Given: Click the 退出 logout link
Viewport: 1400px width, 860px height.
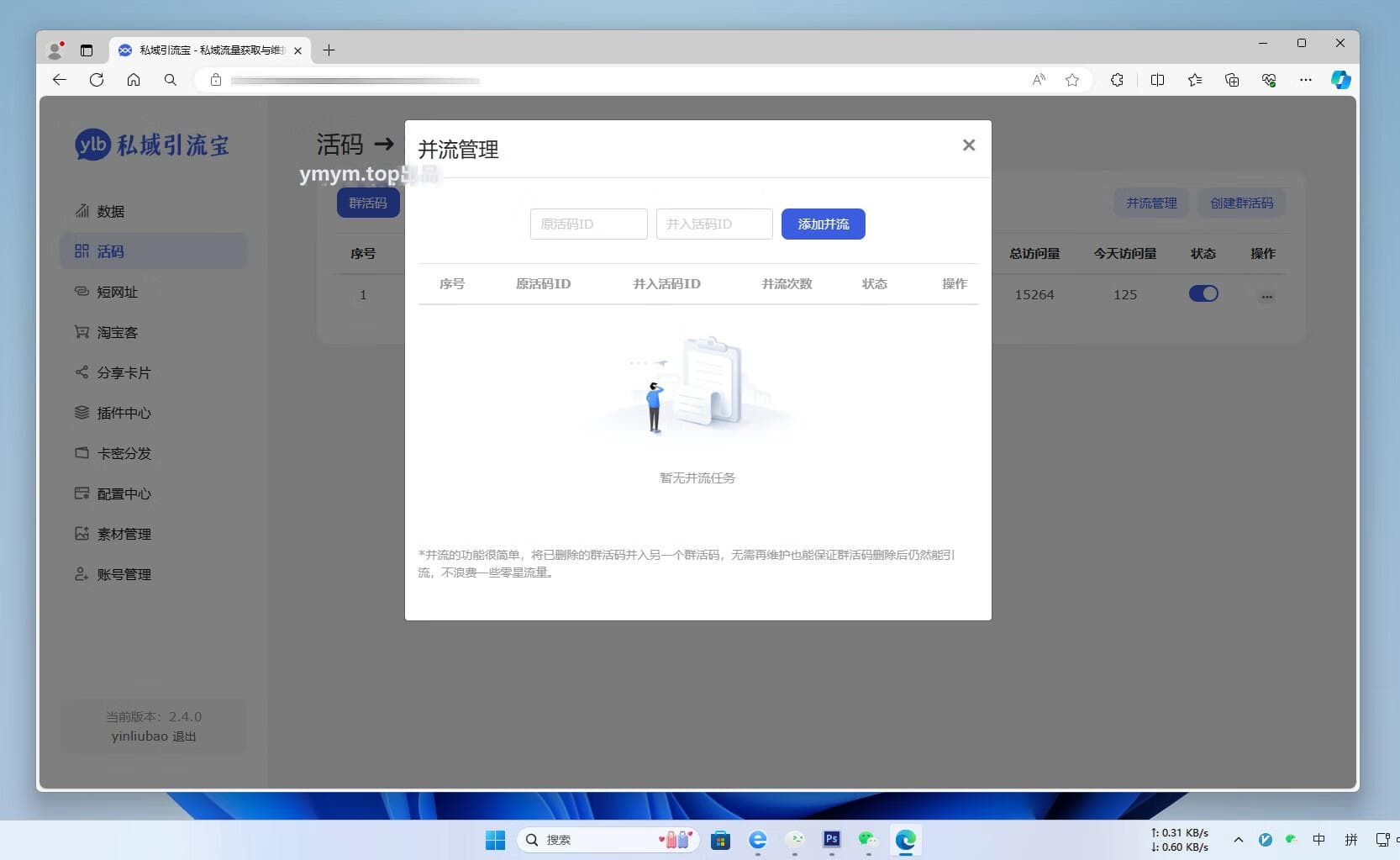Looking at the screenshot, I should click(x=184, y=736).
